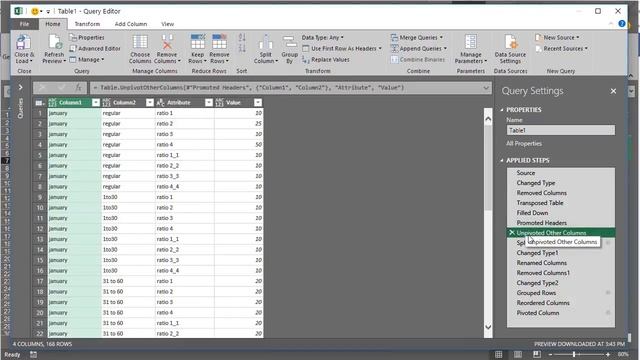
Task: Open the Value column filter dropdown
Action: pos(258,102)
